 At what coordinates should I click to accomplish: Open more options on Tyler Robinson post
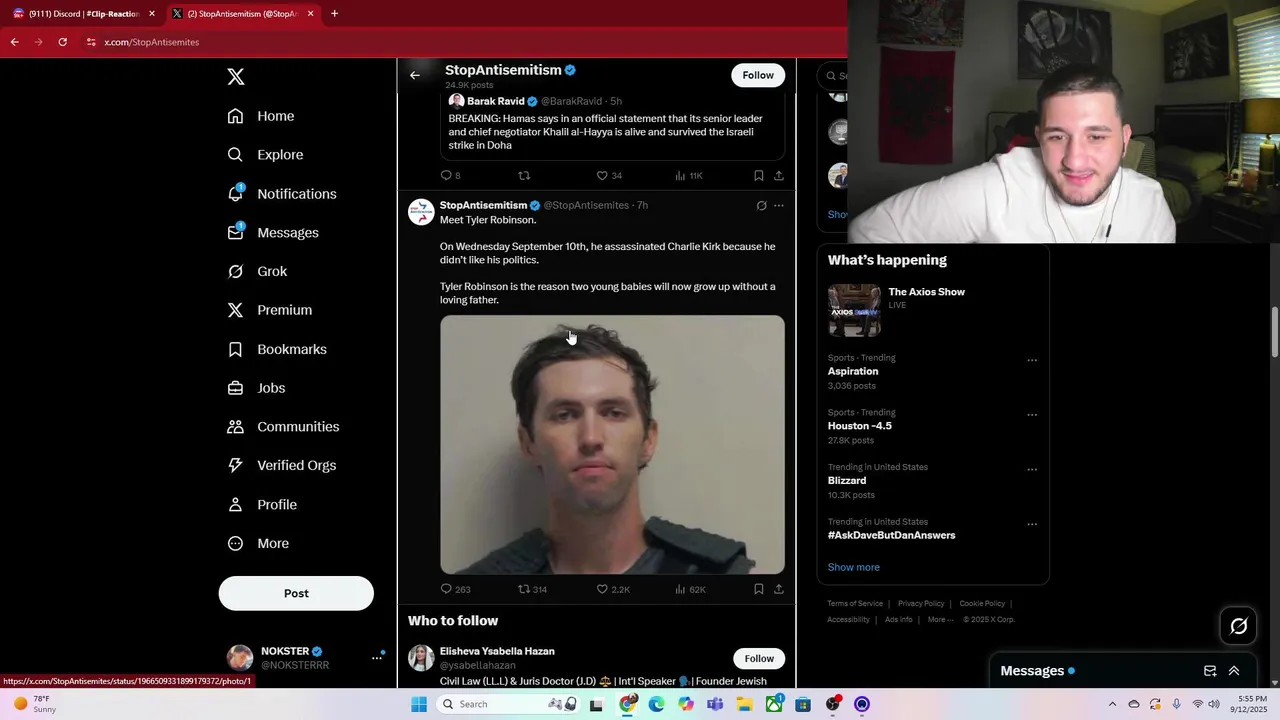(x=779, y=206)
